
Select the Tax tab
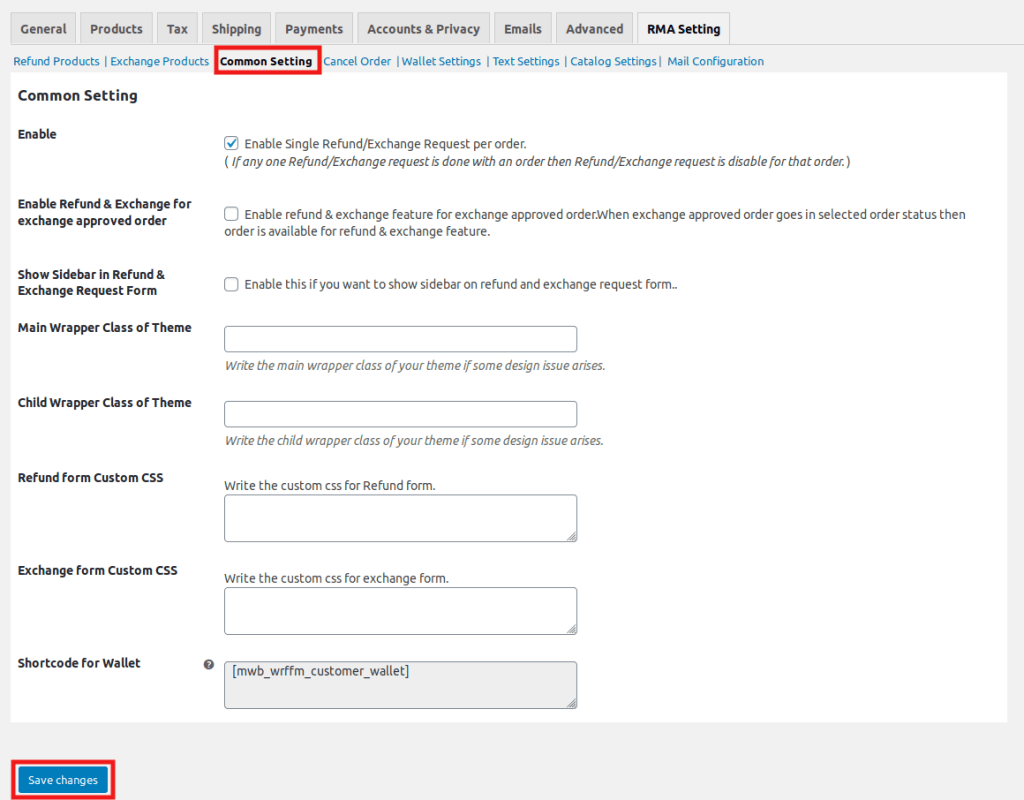(177, 28)
